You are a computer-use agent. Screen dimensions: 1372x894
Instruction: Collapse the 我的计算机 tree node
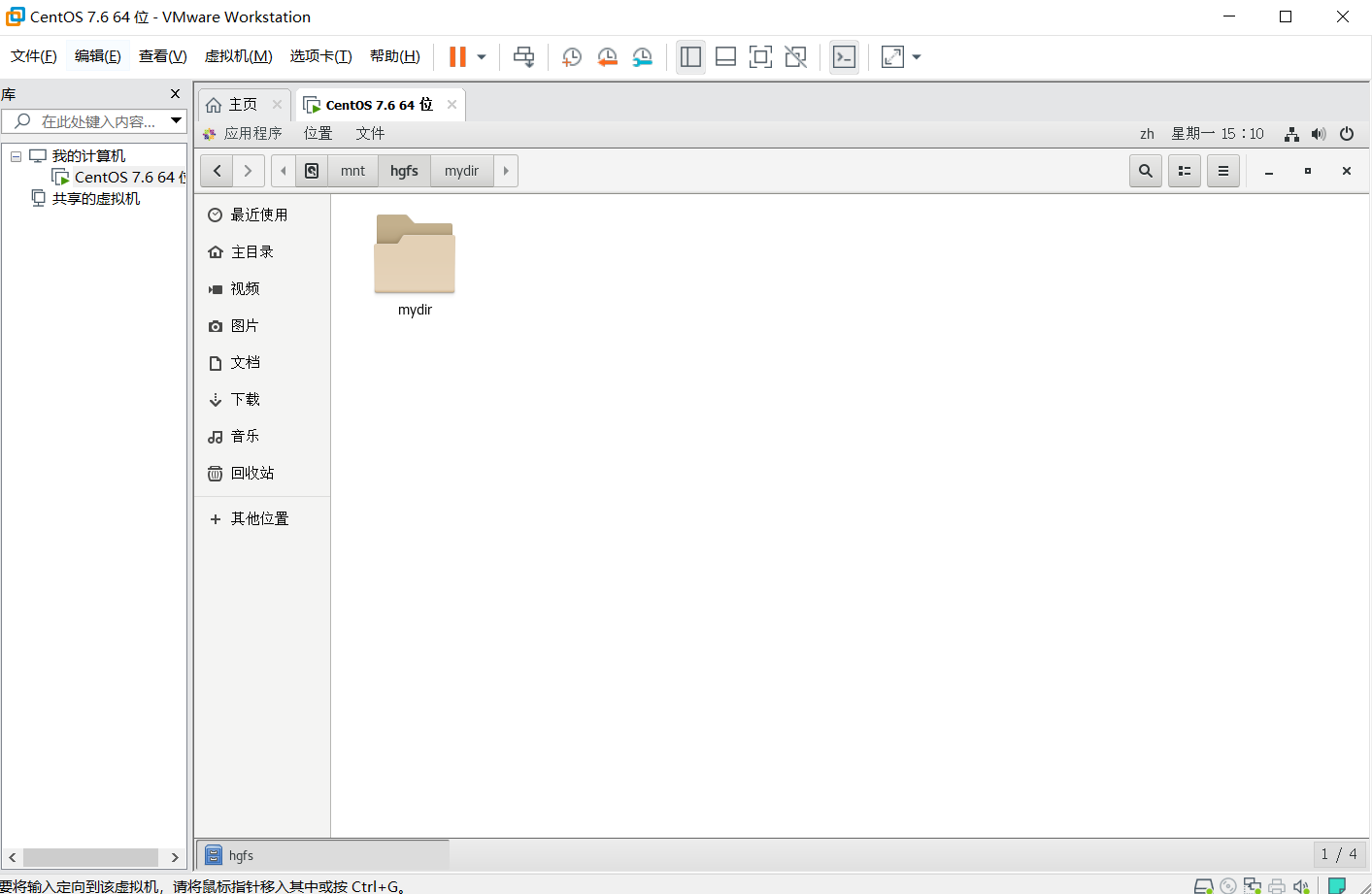pyautogui.click(x=16, y=156)
